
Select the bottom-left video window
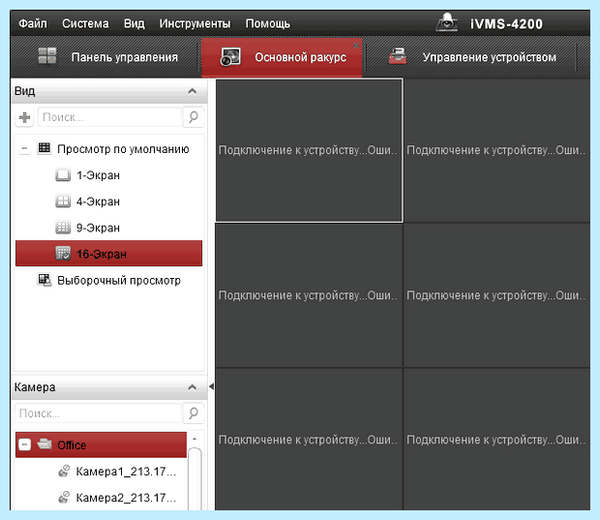coord(309,439)
